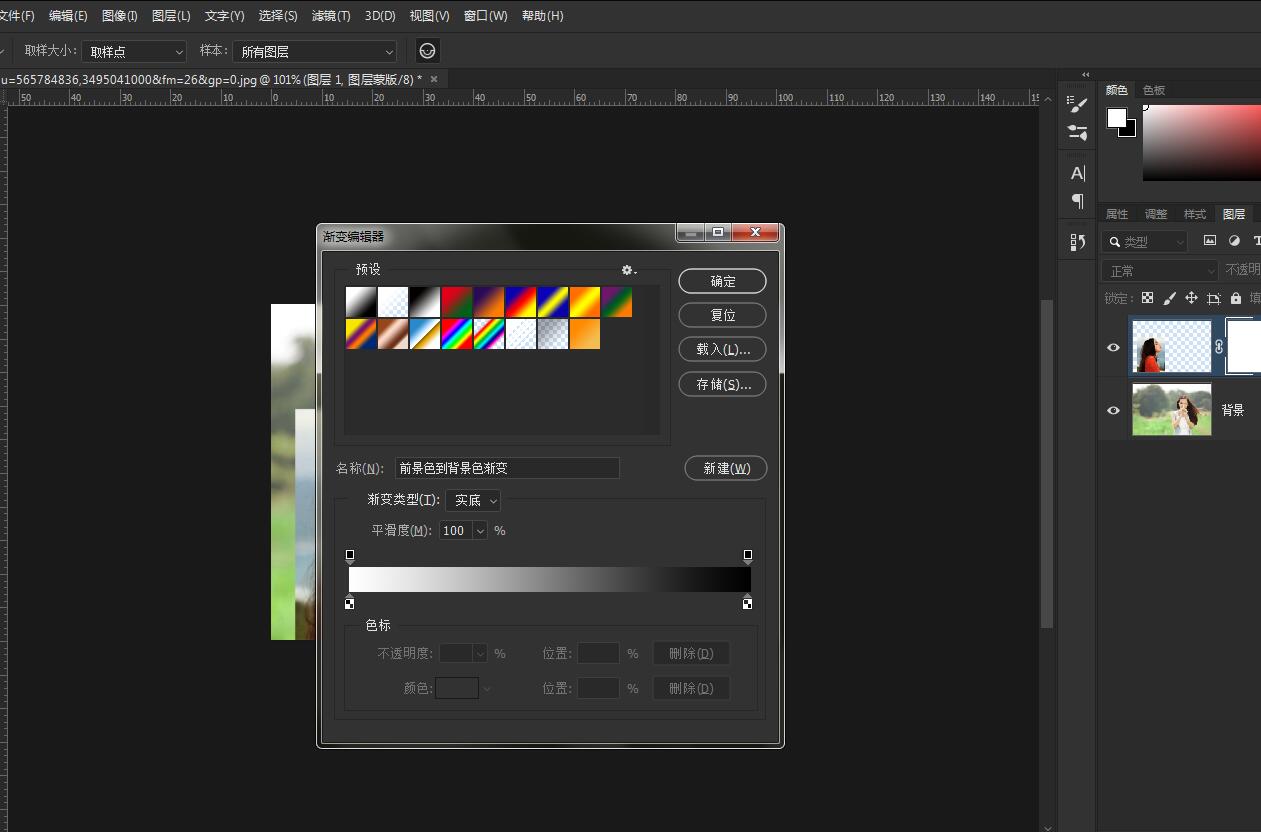1261x832 pixels.
Task: Open the History panel icon
Action: (x=1077, y=242)
